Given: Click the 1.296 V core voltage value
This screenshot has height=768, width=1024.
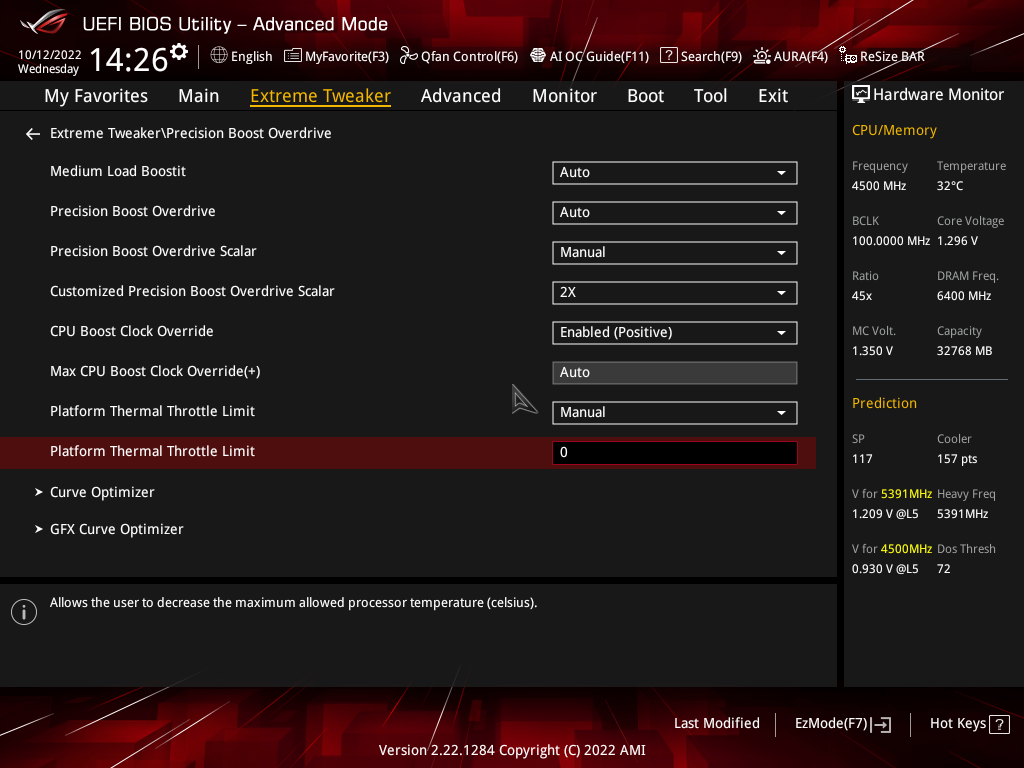Looking at the screenshot, I should 957,241.
